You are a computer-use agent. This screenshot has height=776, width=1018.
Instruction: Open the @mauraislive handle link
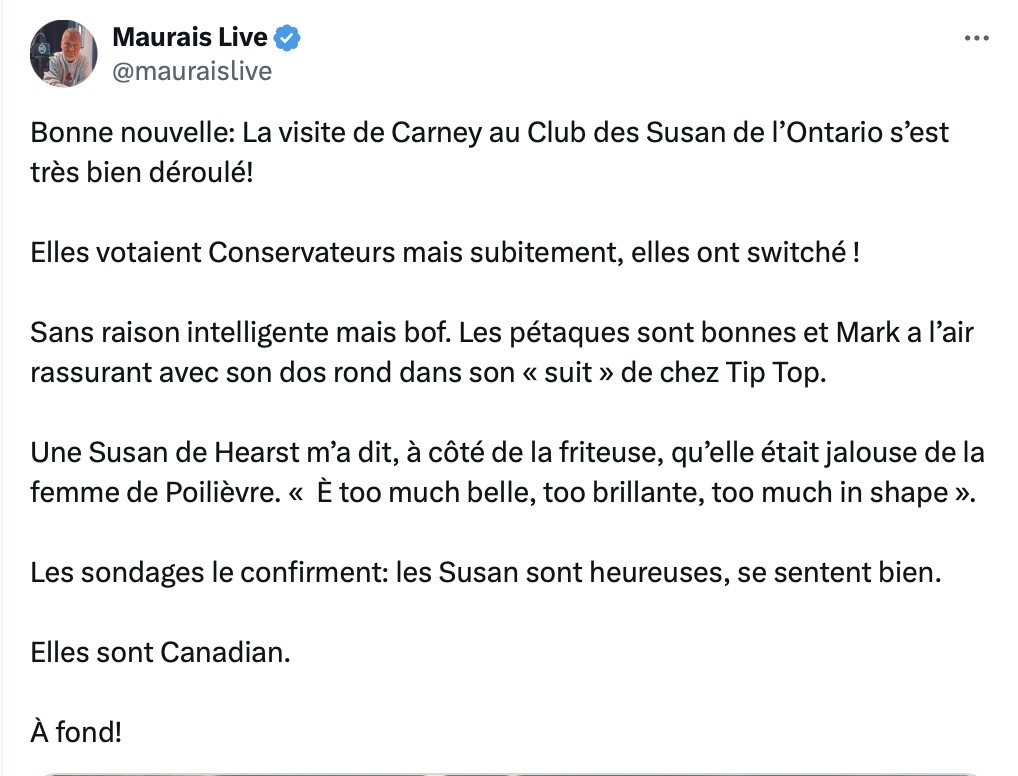(192, 71)
